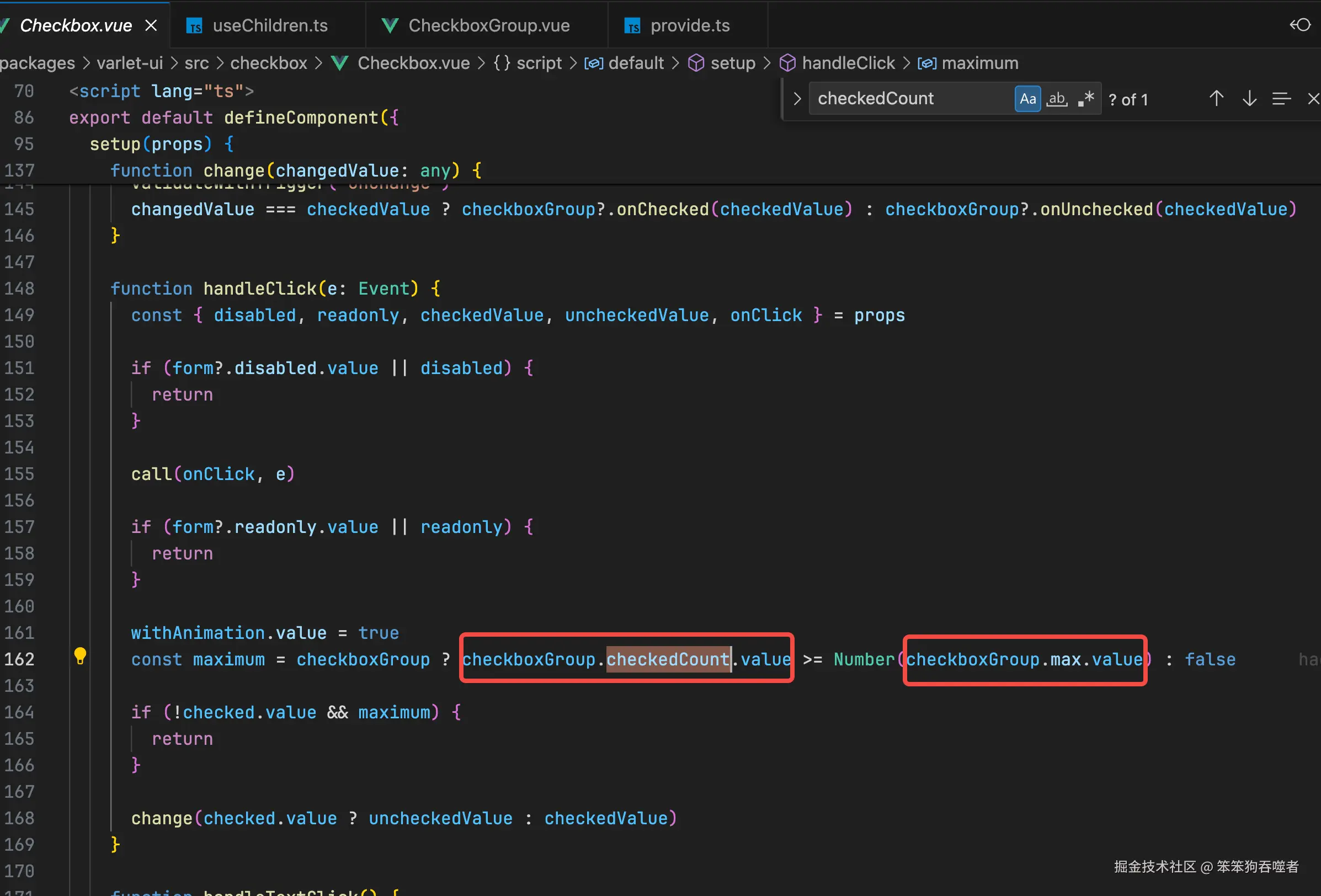Switch to the CheckboxGroup.vue tab
The width and height of the screenshot is (1321, 896).
(x=488, y=25)
